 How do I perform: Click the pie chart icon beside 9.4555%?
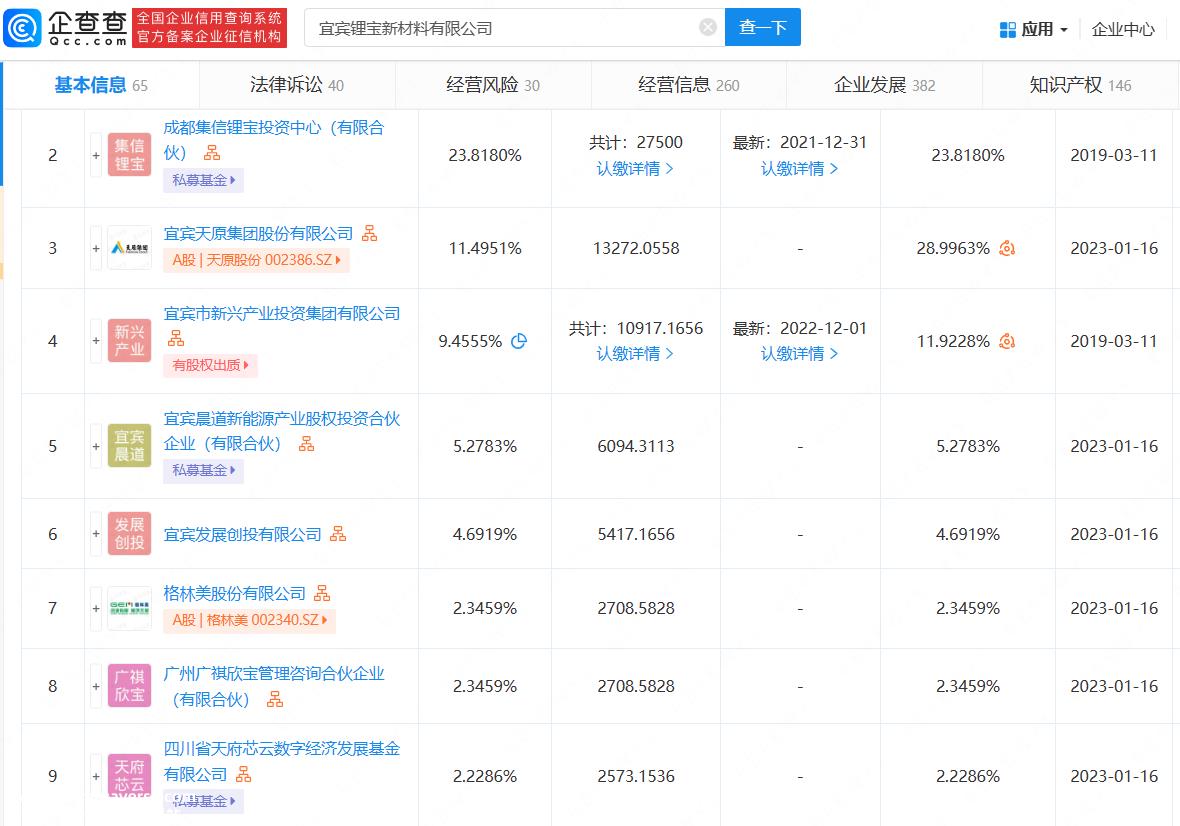(519, 341)
